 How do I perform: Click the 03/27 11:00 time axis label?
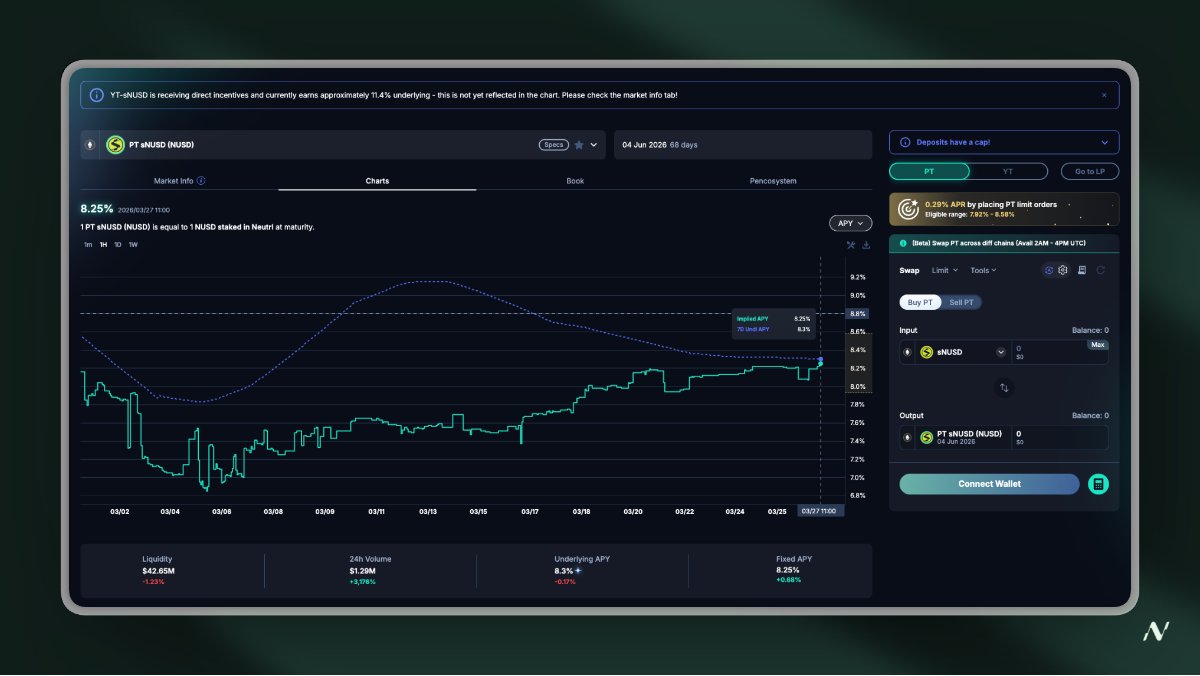coord(821,511)
